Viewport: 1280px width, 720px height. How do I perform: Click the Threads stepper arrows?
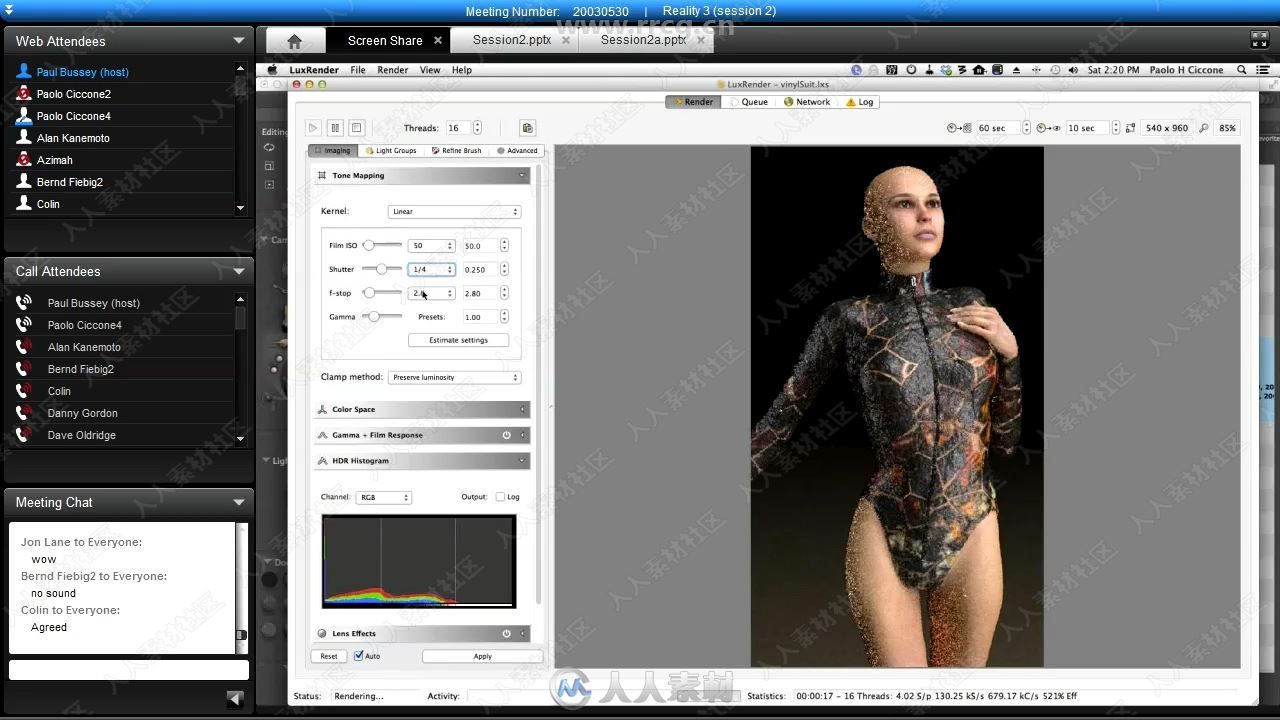tap(477, 128)
